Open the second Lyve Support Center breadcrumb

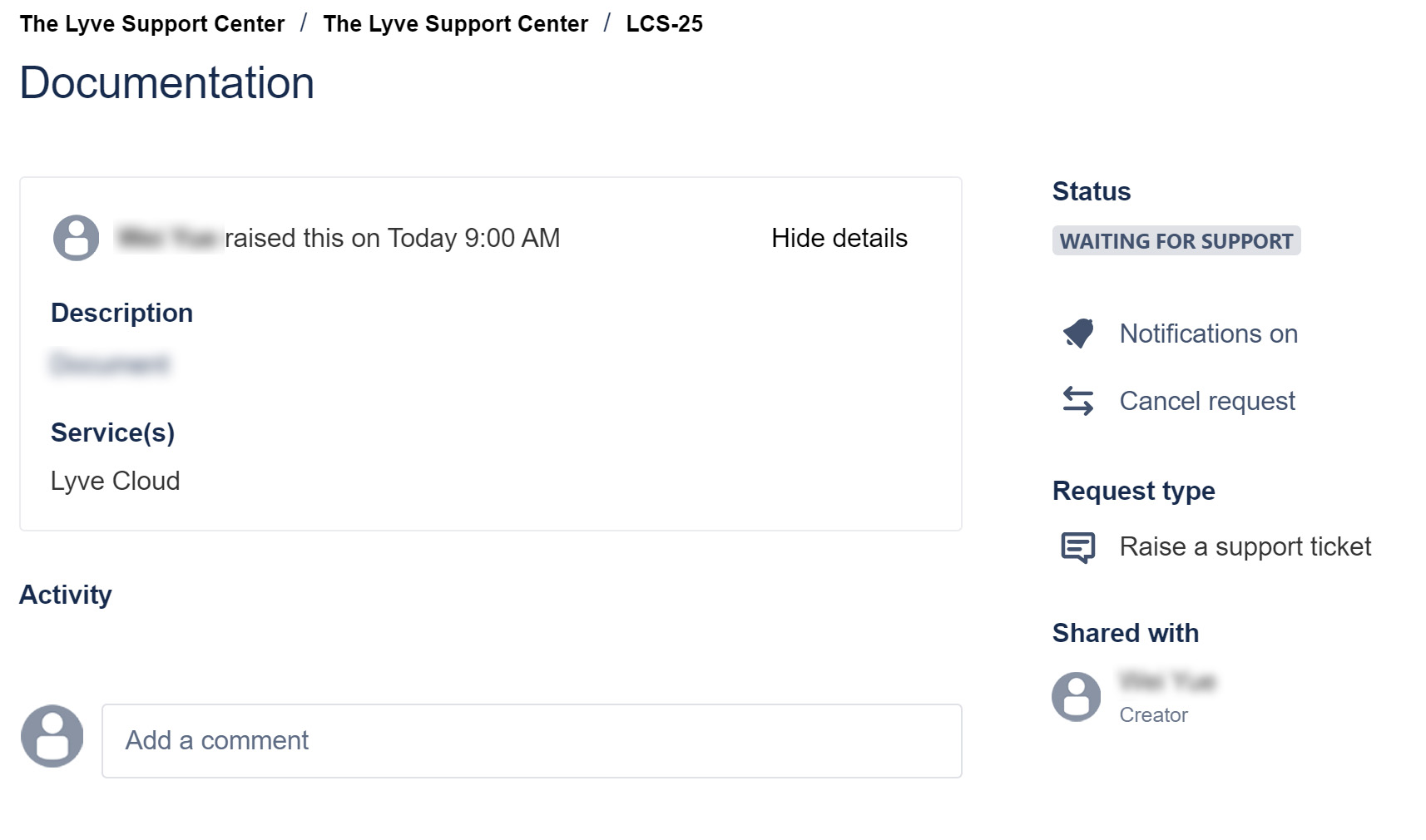455,24
